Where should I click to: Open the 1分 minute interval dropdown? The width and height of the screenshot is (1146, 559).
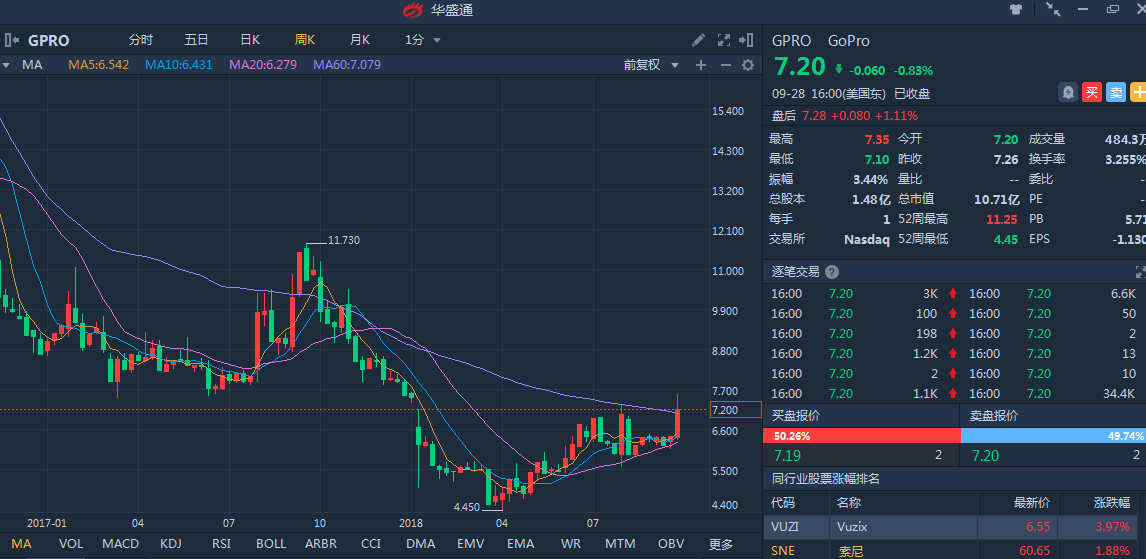[423, 40]
